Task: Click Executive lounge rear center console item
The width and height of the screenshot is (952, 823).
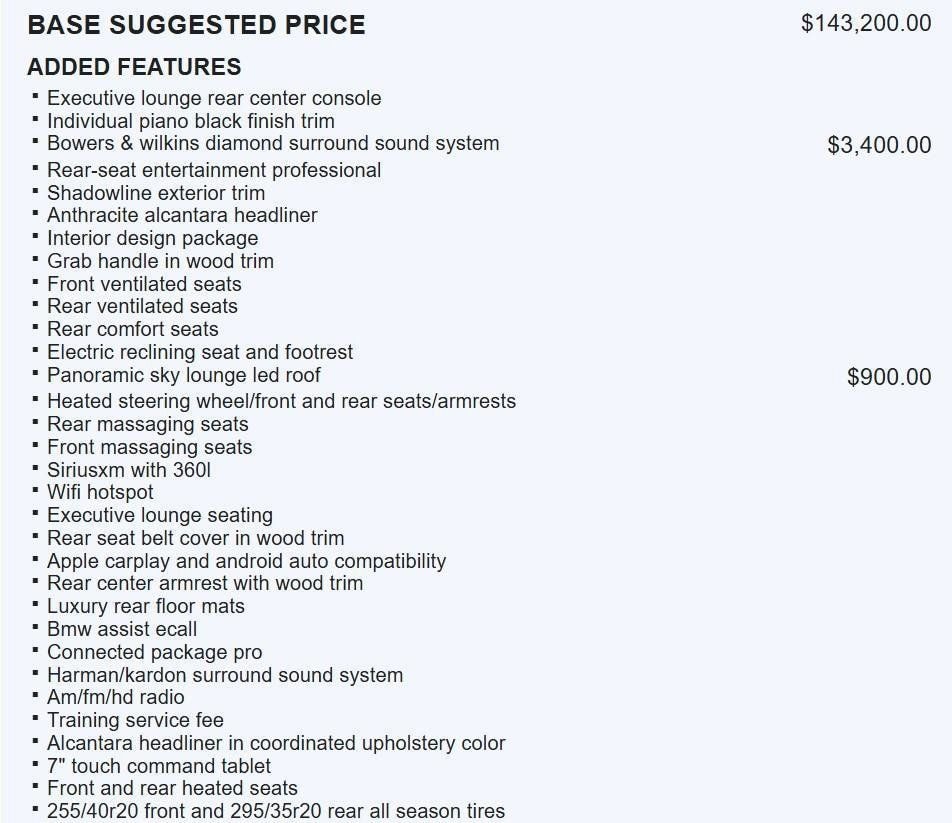Action: 214,98
